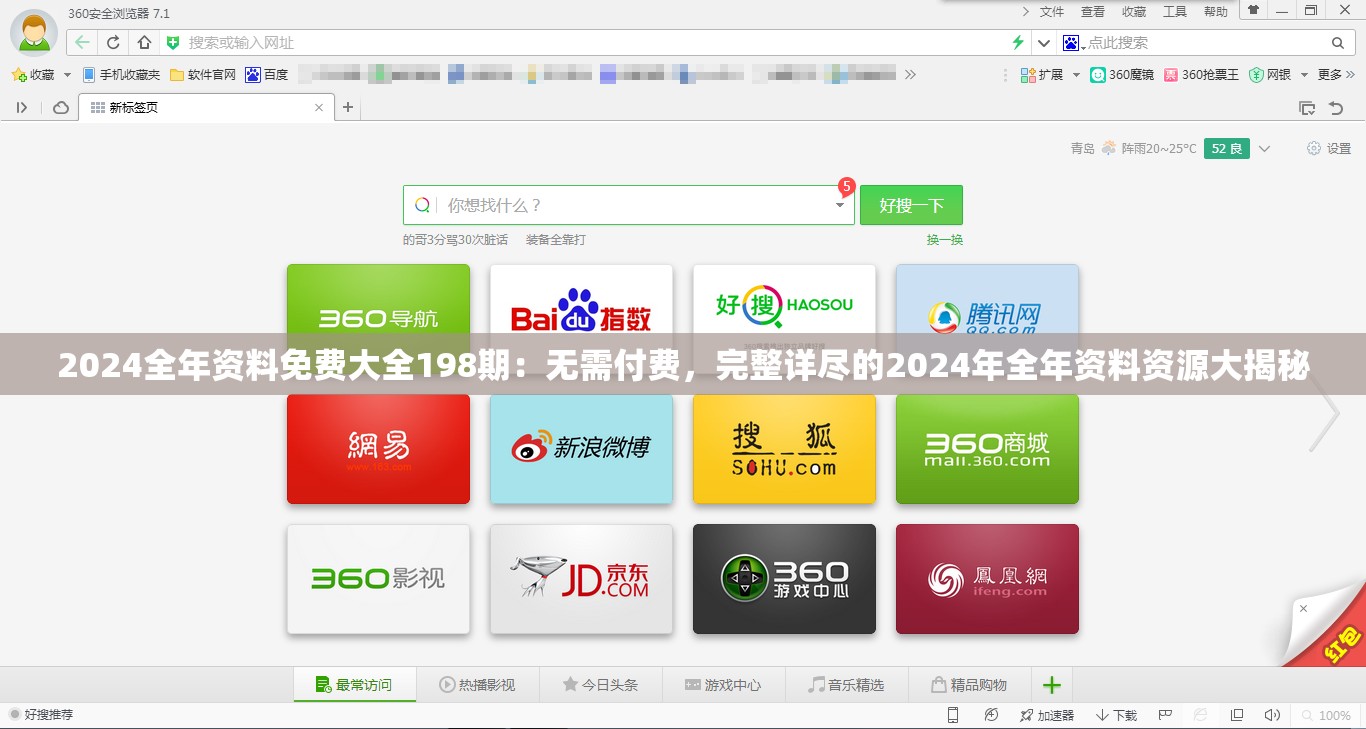
Task: Click the 换一换 link
Action: click(944, 240)
